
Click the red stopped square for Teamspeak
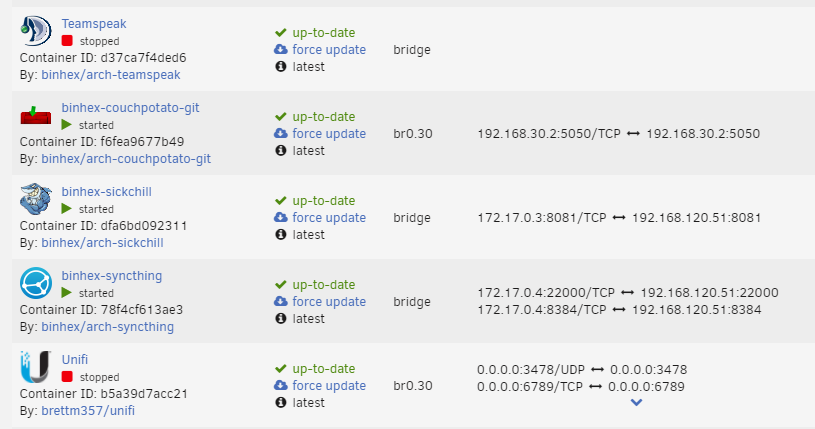point(67,41)
